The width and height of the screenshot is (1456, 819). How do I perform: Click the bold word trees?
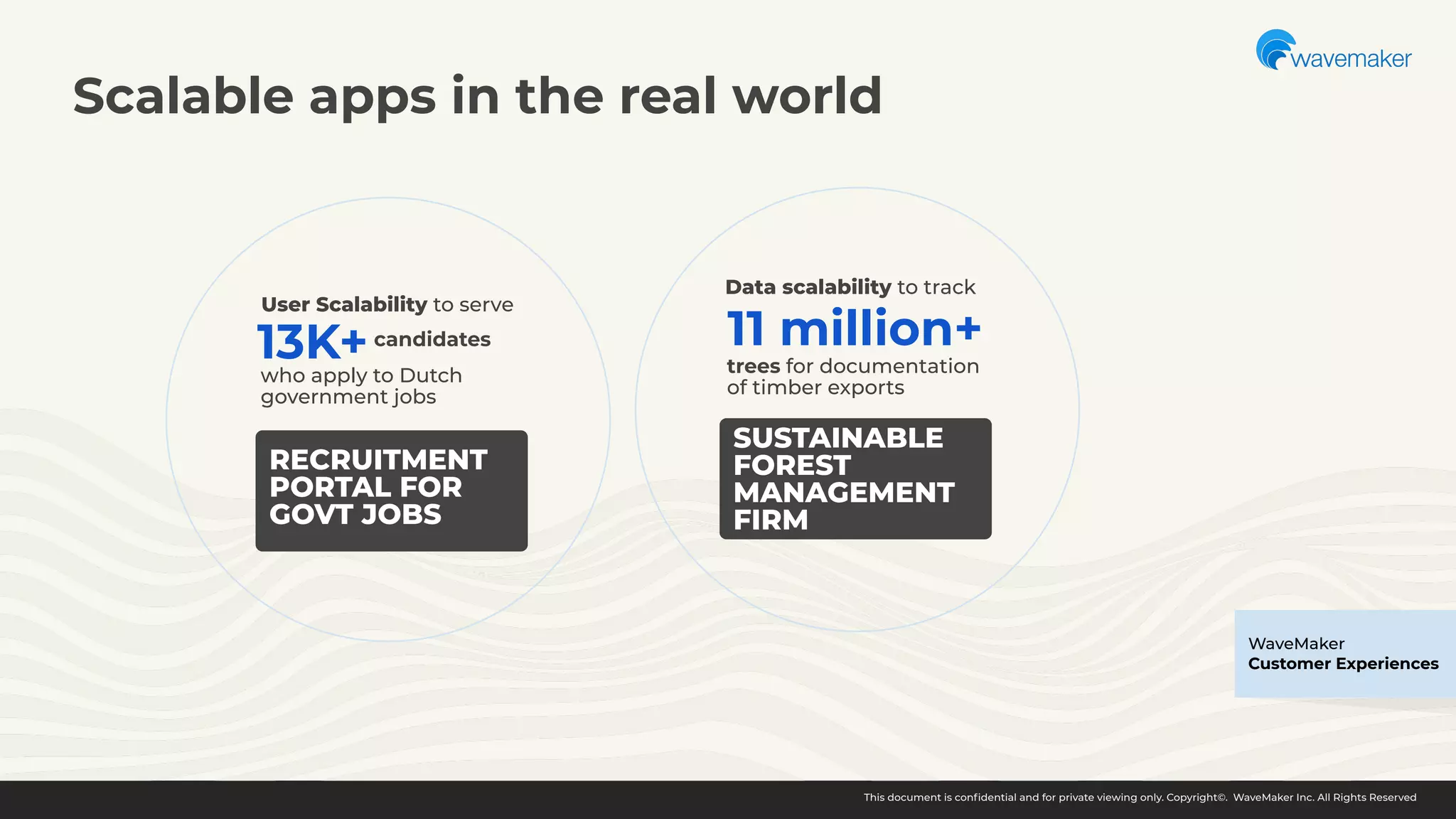coord(753,366)
